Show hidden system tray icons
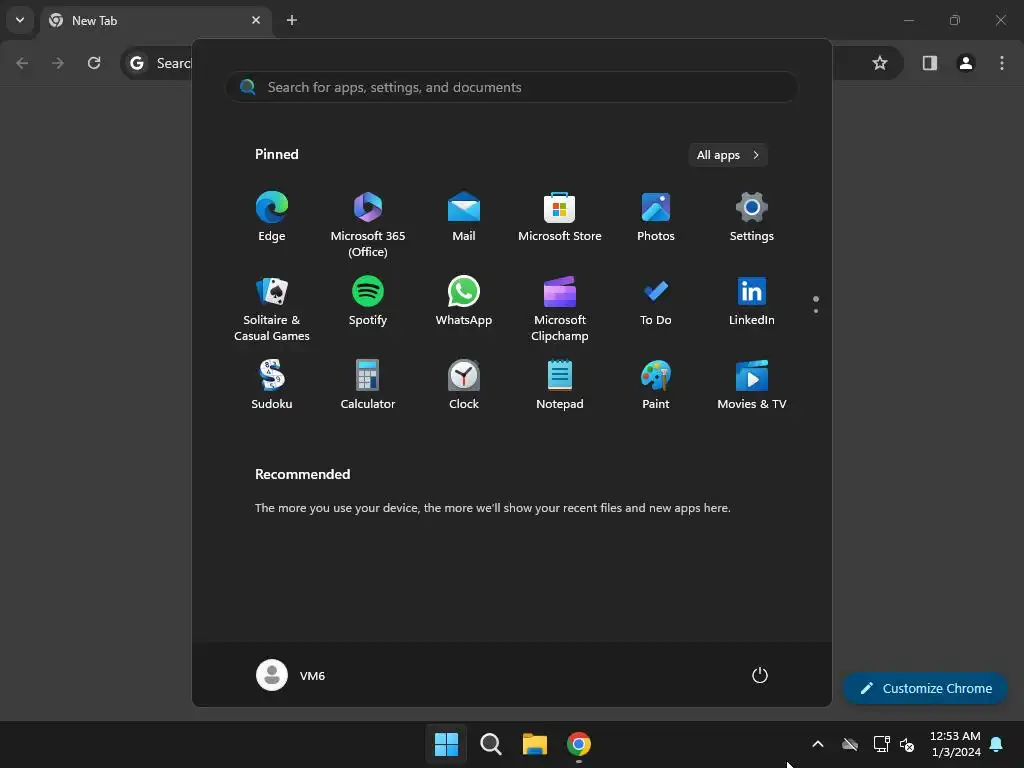Screen dimensions: 1024x768 [818, 744]
